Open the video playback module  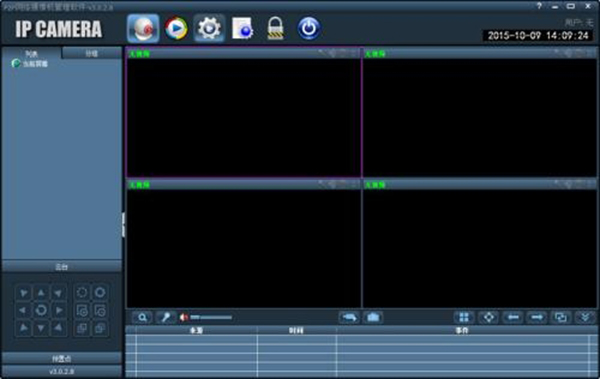[x=176, y=28]
